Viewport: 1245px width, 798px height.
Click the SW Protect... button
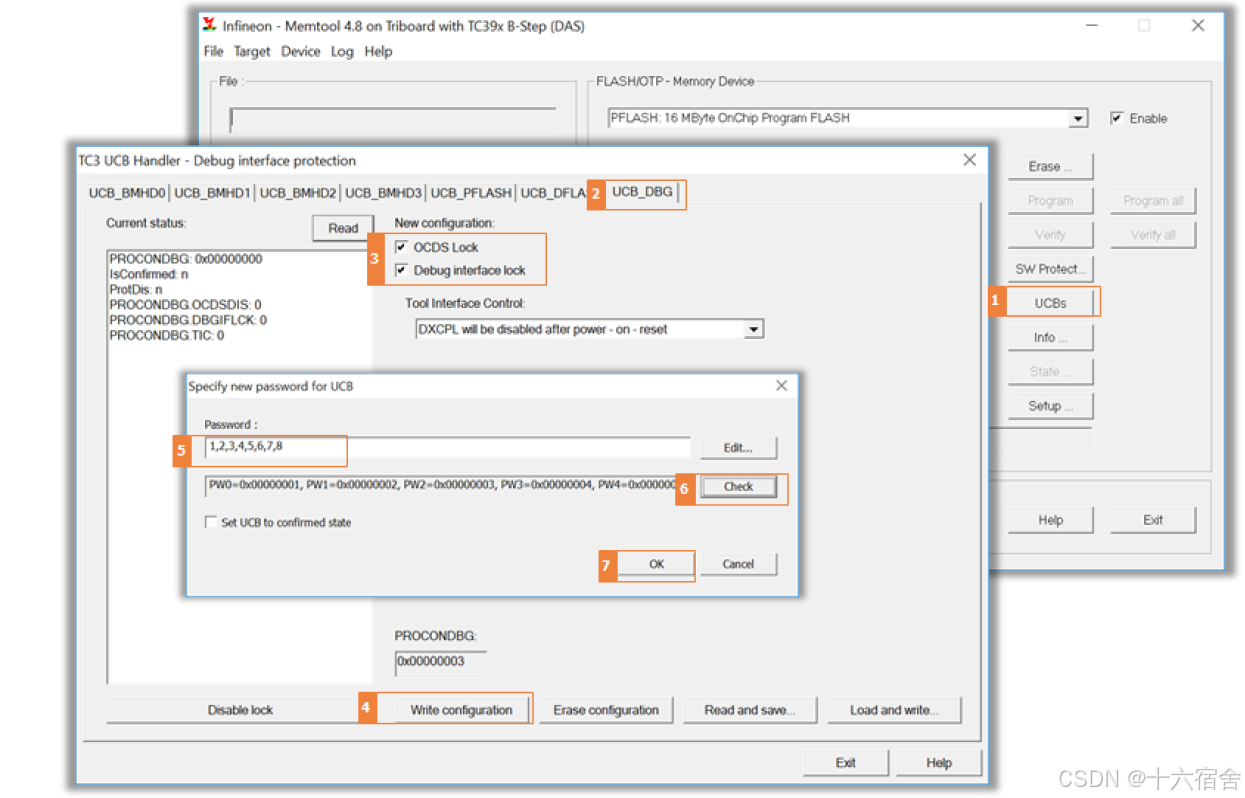(x=1050, y=268)
